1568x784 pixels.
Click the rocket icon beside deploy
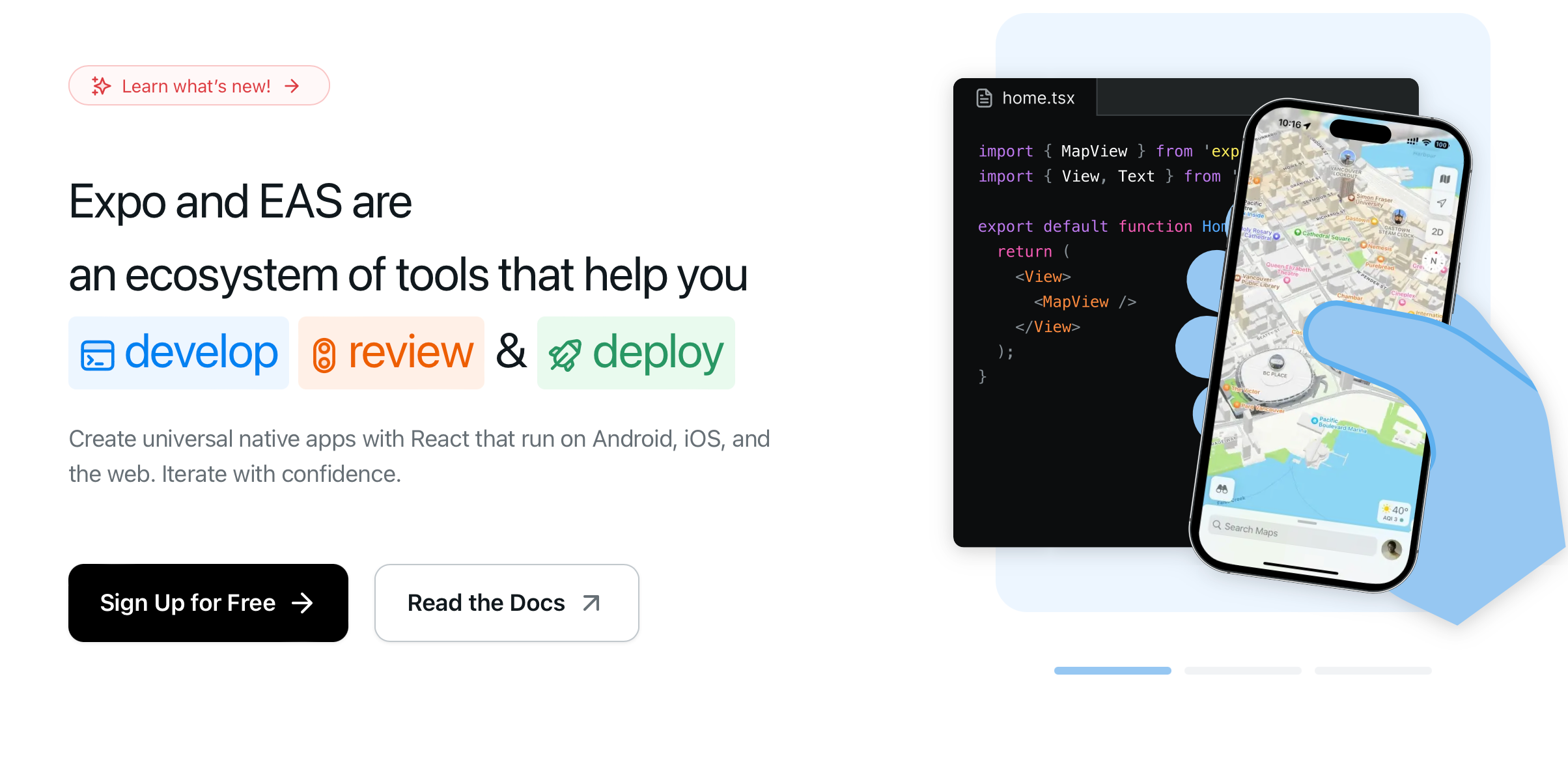[564, 355]
